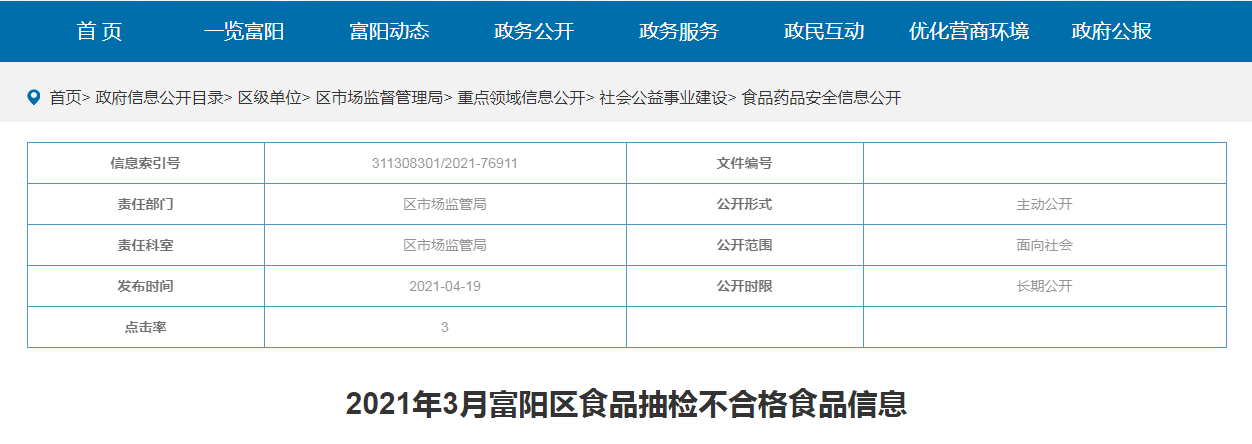Screen dimensions: 1252x444
Task: Click the 面向社会 value cell
Action: click(1045, 245)
